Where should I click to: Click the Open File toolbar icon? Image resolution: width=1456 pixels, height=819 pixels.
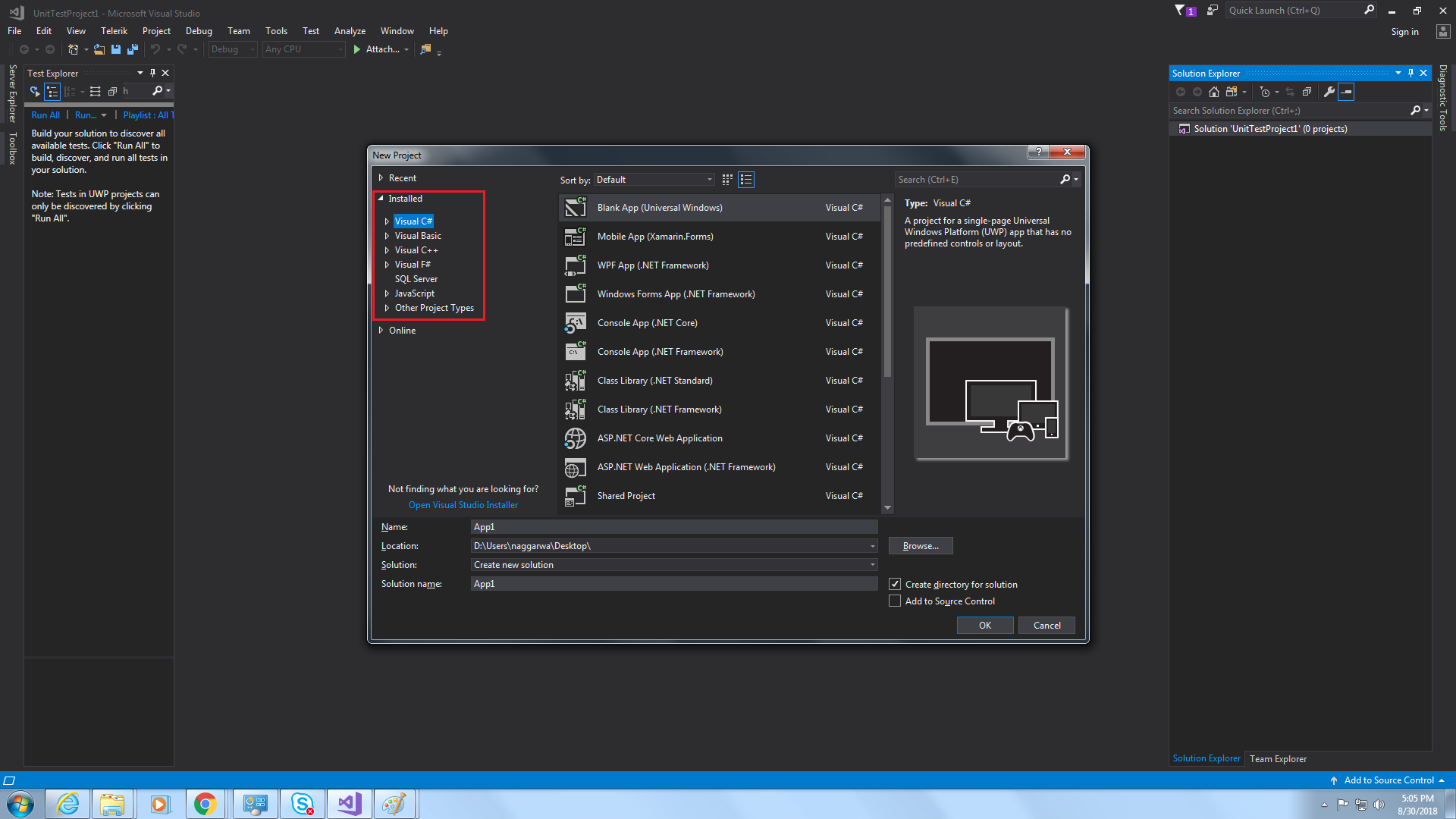click(x=99, y=49)
